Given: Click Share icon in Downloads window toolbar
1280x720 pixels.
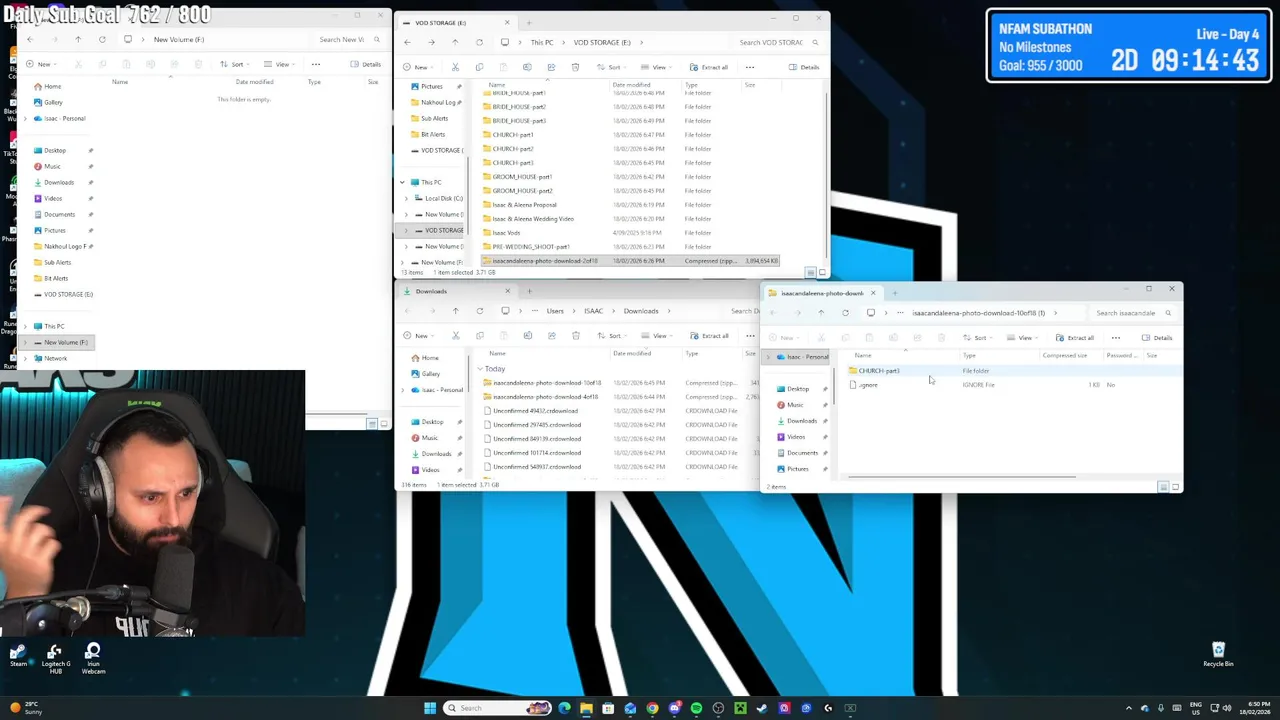Looking at the screenshot, I should pyautogui.click(x=551, y=335).
